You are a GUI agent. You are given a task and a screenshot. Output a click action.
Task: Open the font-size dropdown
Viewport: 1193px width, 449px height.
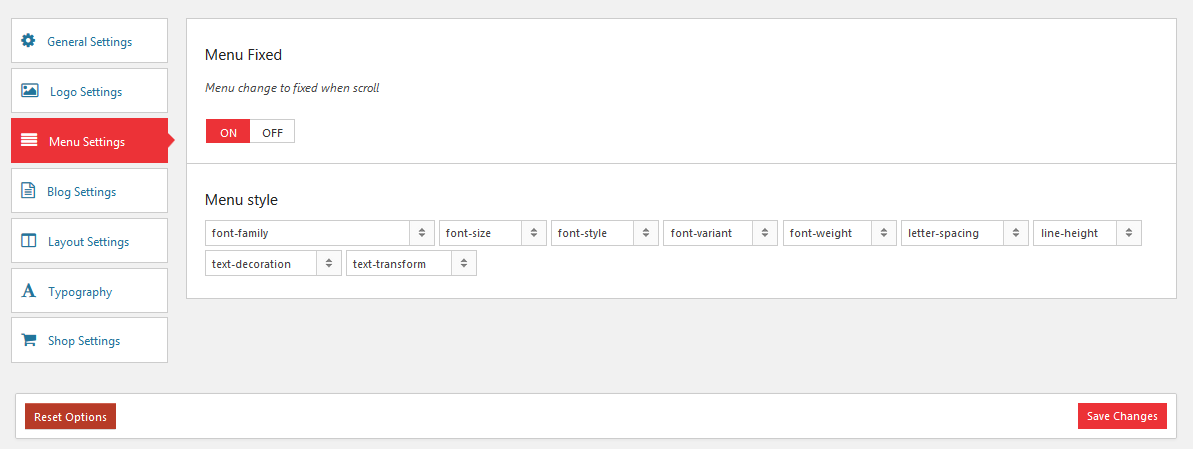tap(492, 233)
